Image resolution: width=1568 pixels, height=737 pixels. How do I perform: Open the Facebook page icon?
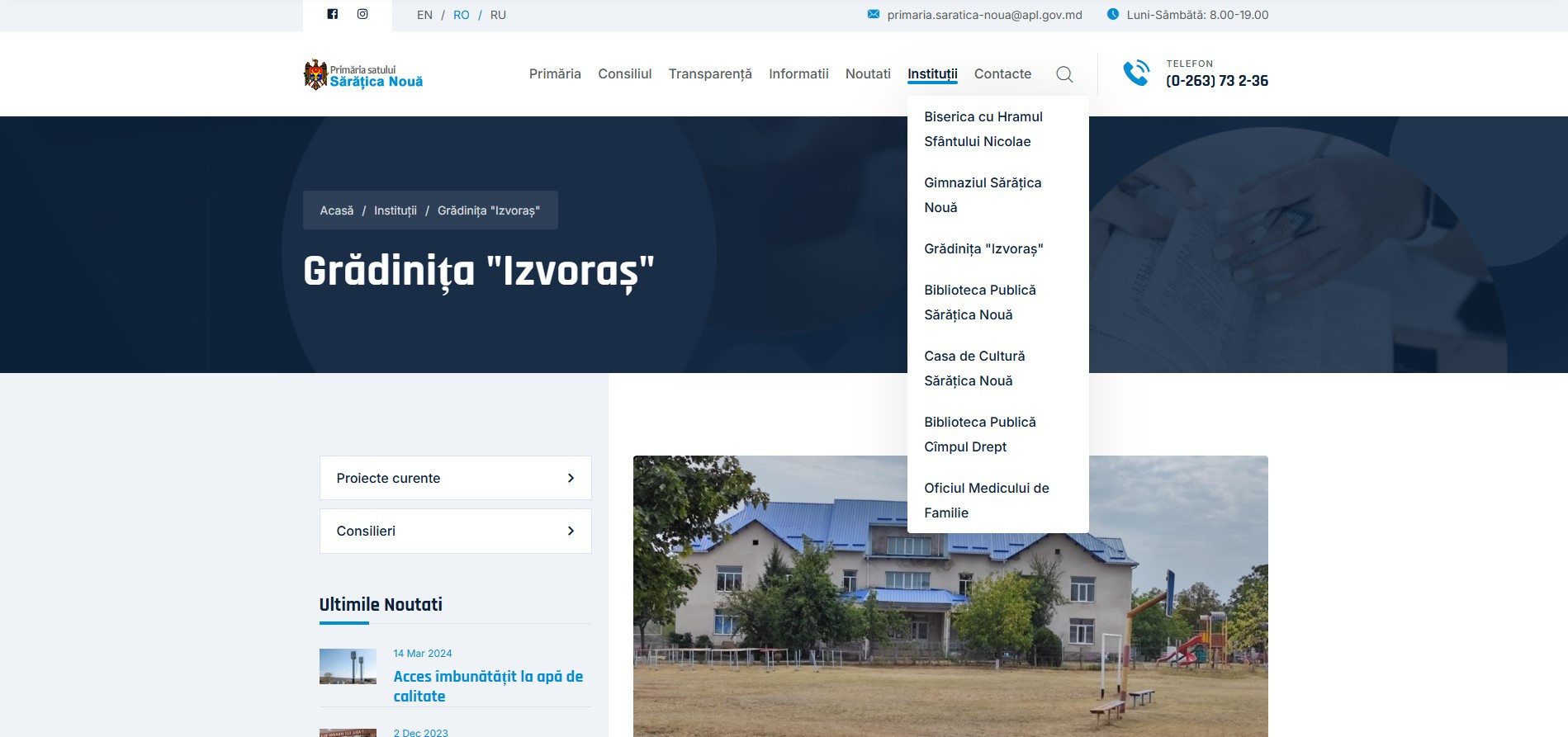(x=332, y=14)
